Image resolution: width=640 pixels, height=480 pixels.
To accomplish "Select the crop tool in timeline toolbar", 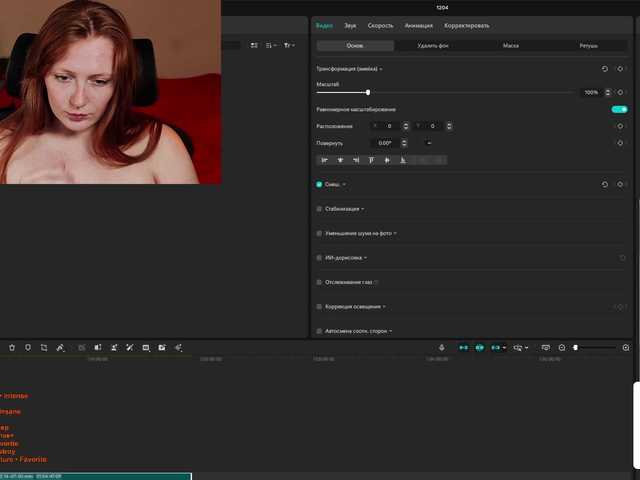I will (x=44, y=347).
